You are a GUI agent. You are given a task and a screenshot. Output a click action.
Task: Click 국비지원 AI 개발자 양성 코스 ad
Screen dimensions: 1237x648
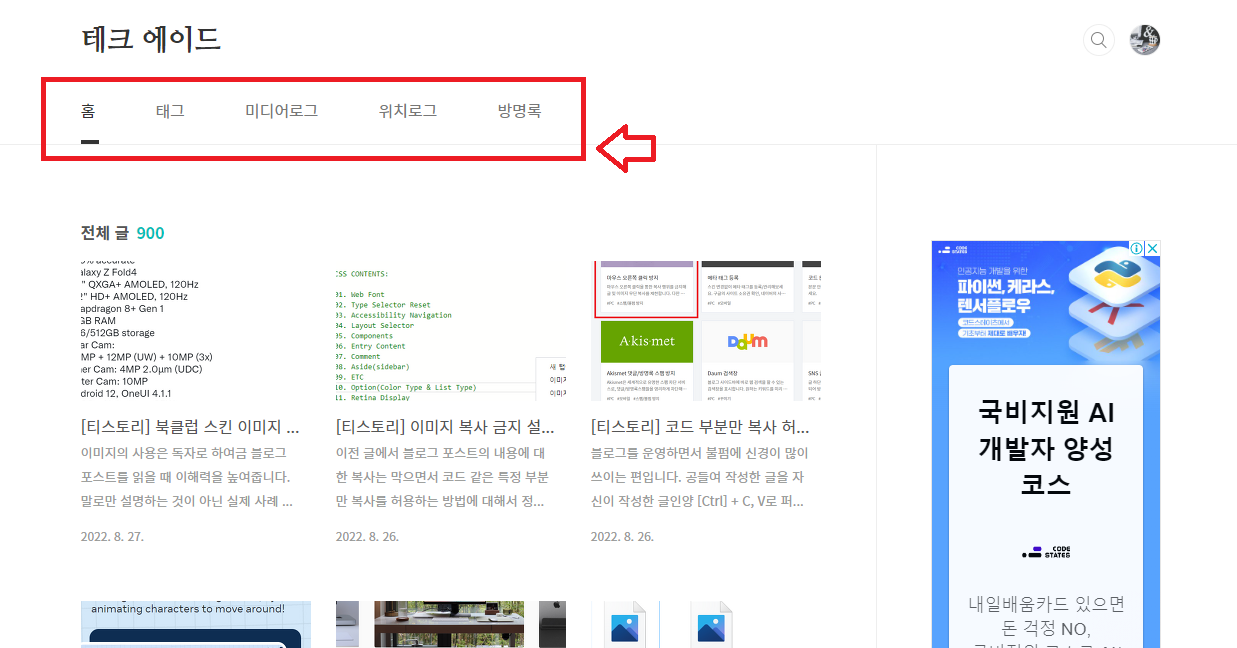click(x=1046, y=448)
